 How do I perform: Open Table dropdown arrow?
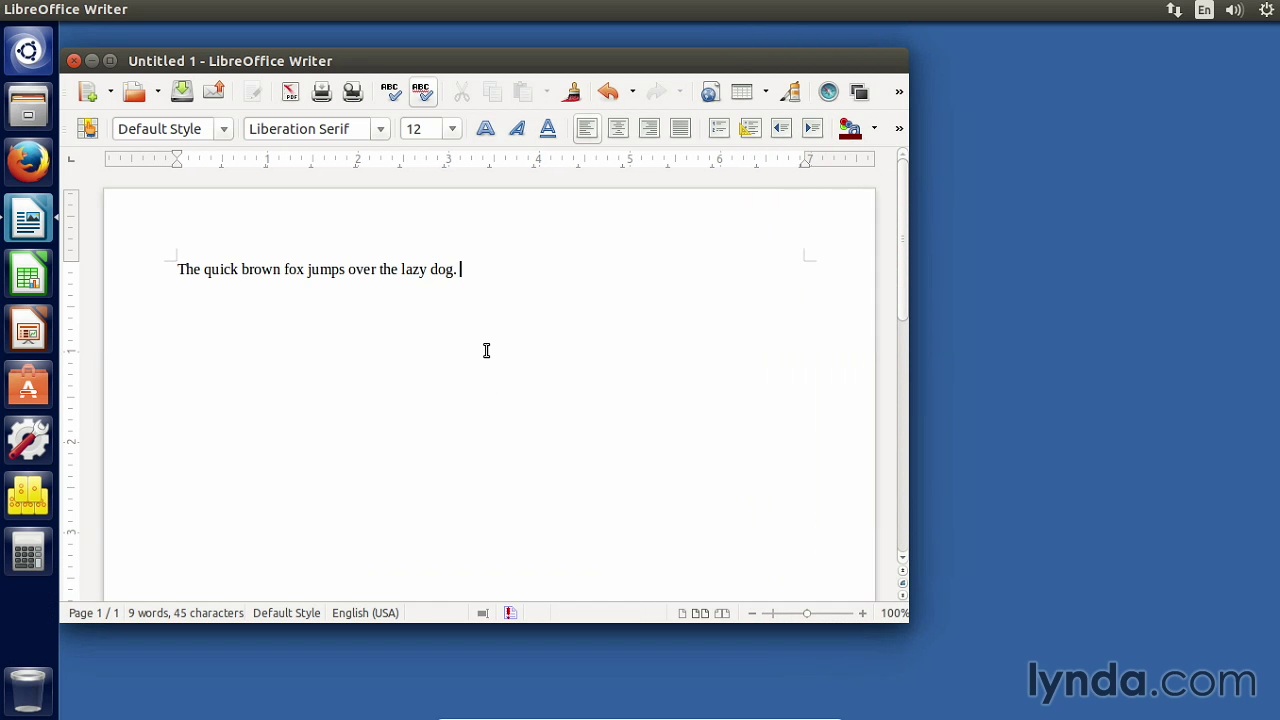point(765,92)
